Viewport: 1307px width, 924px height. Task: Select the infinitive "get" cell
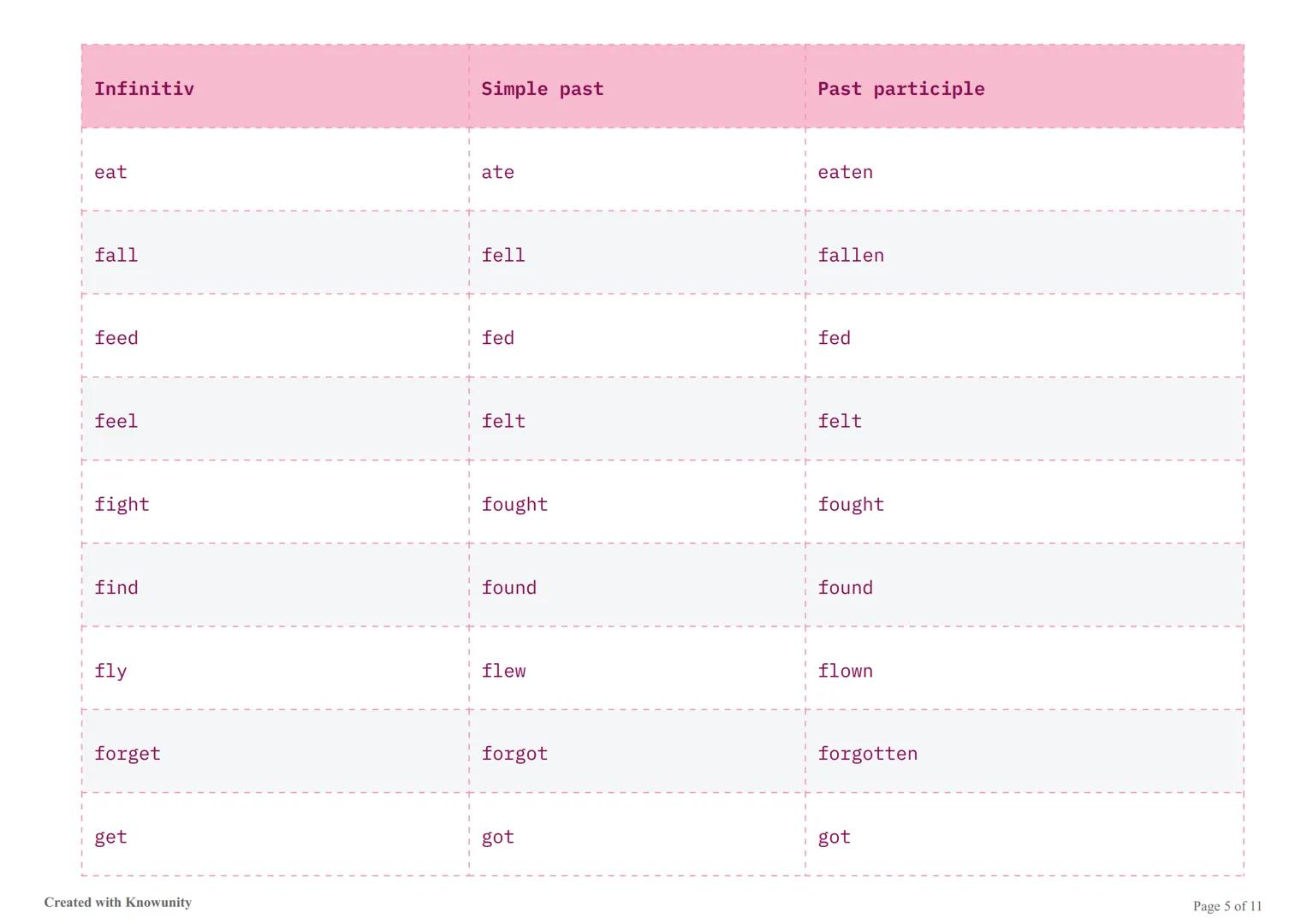[x=110, y=837]
